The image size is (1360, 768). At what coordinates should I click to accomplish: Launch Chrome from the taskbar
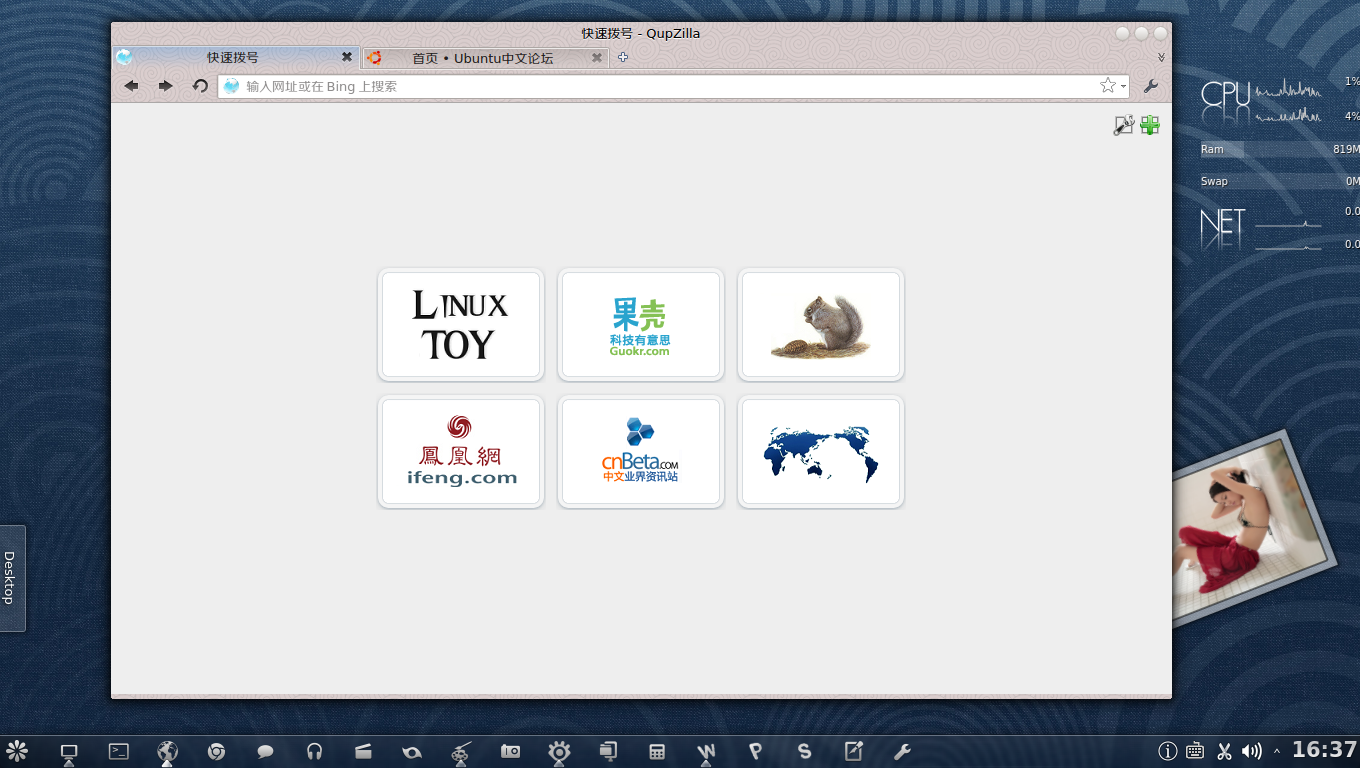(x=216, y=751)
